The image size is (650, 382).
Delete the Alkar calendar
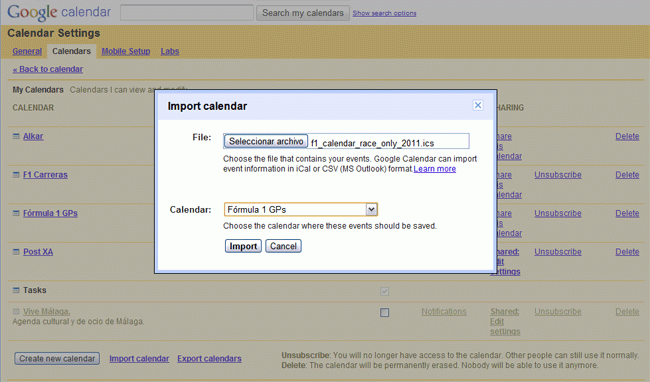(x=627, y=136)
